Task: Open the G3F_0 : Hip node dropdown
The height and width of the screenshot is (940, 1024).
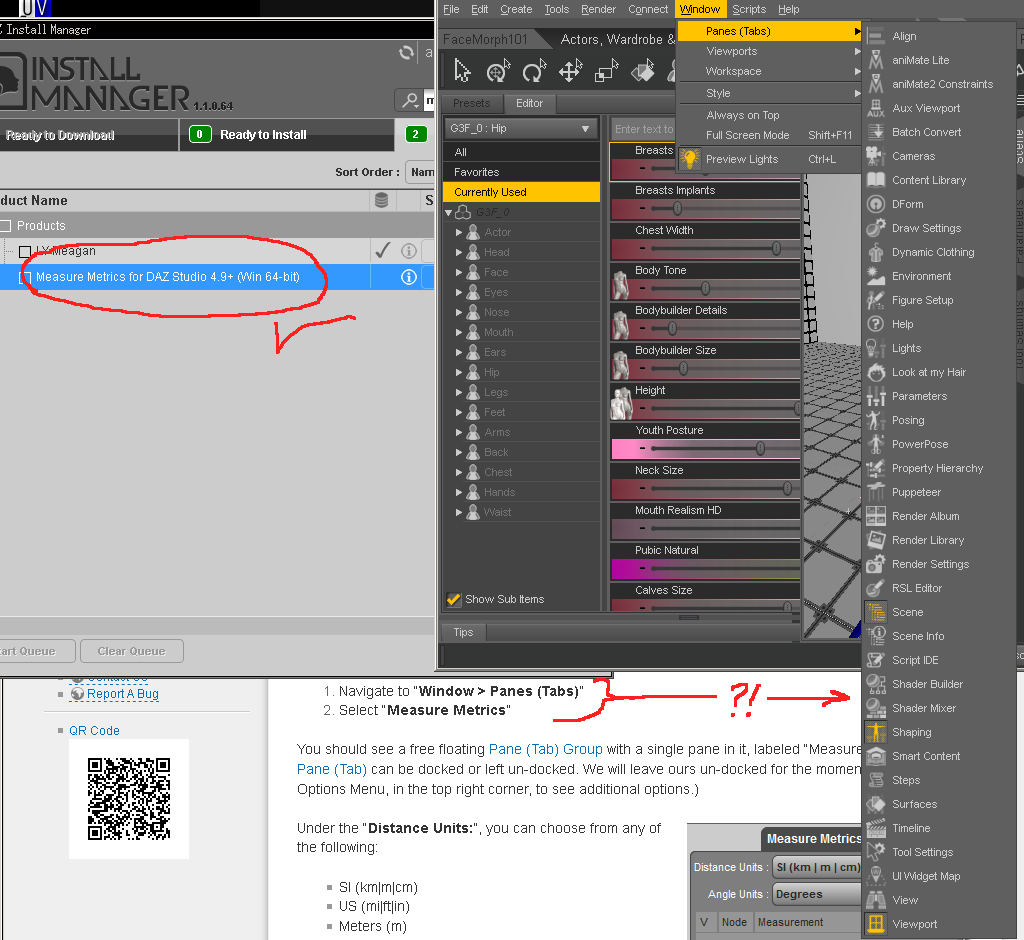Action: [520, 129]
